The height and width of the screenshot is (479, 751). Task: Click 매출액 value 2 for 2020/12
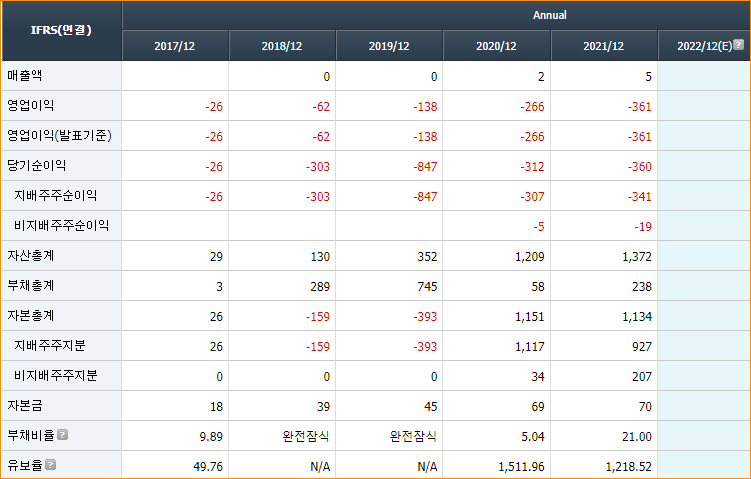pos(541,77)
